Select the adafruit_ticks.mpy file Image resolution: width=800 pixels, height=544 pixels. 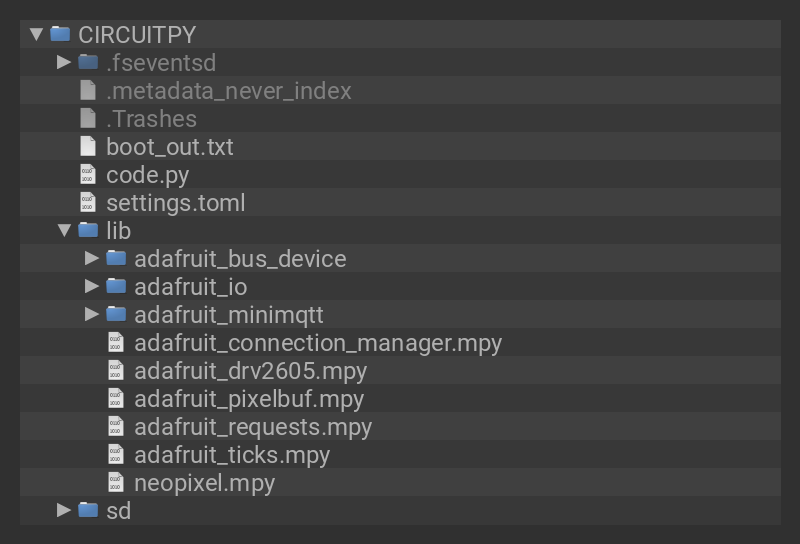[231, 454]
